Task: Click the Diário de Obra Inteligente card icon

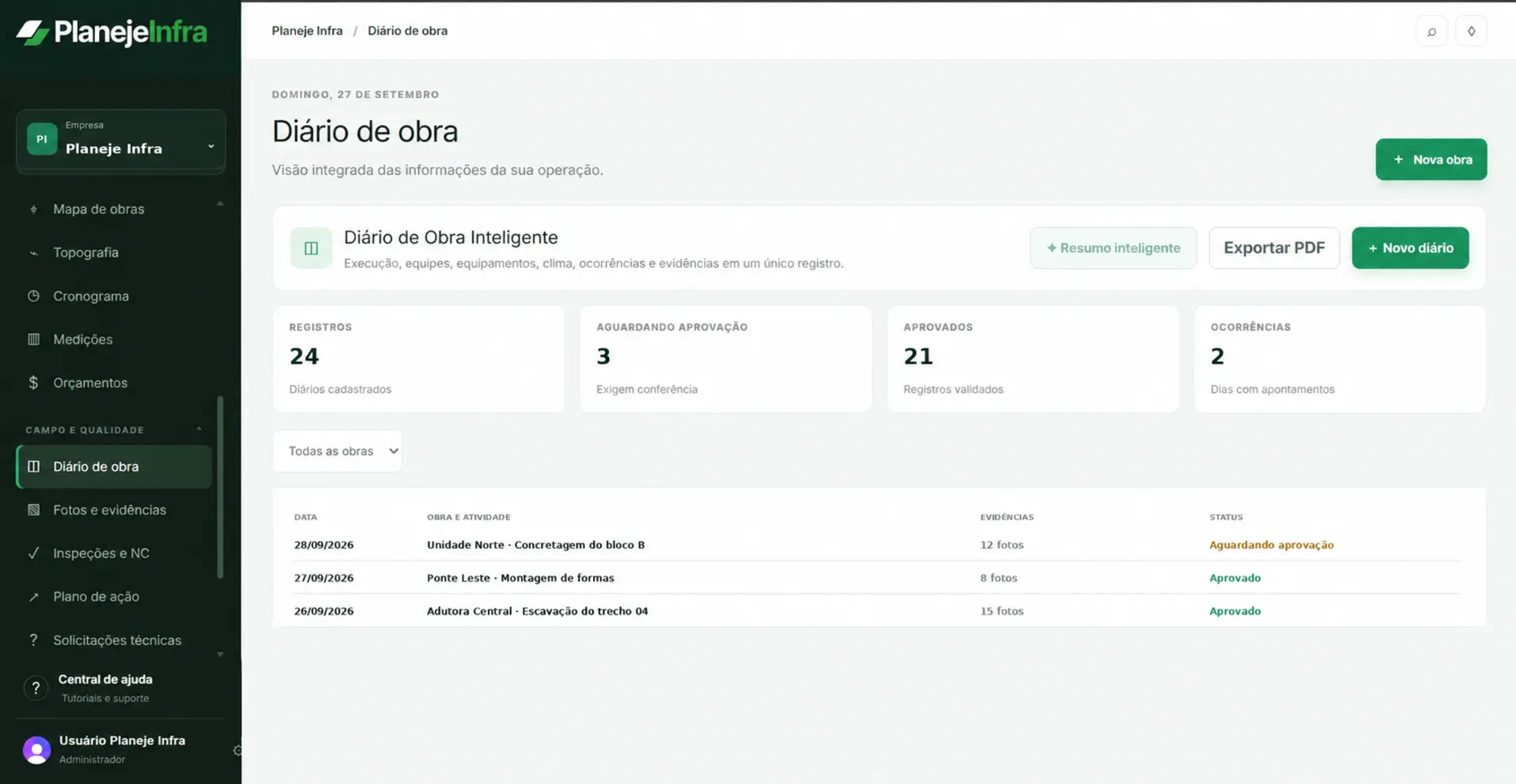Action: [x=311, y=248]
